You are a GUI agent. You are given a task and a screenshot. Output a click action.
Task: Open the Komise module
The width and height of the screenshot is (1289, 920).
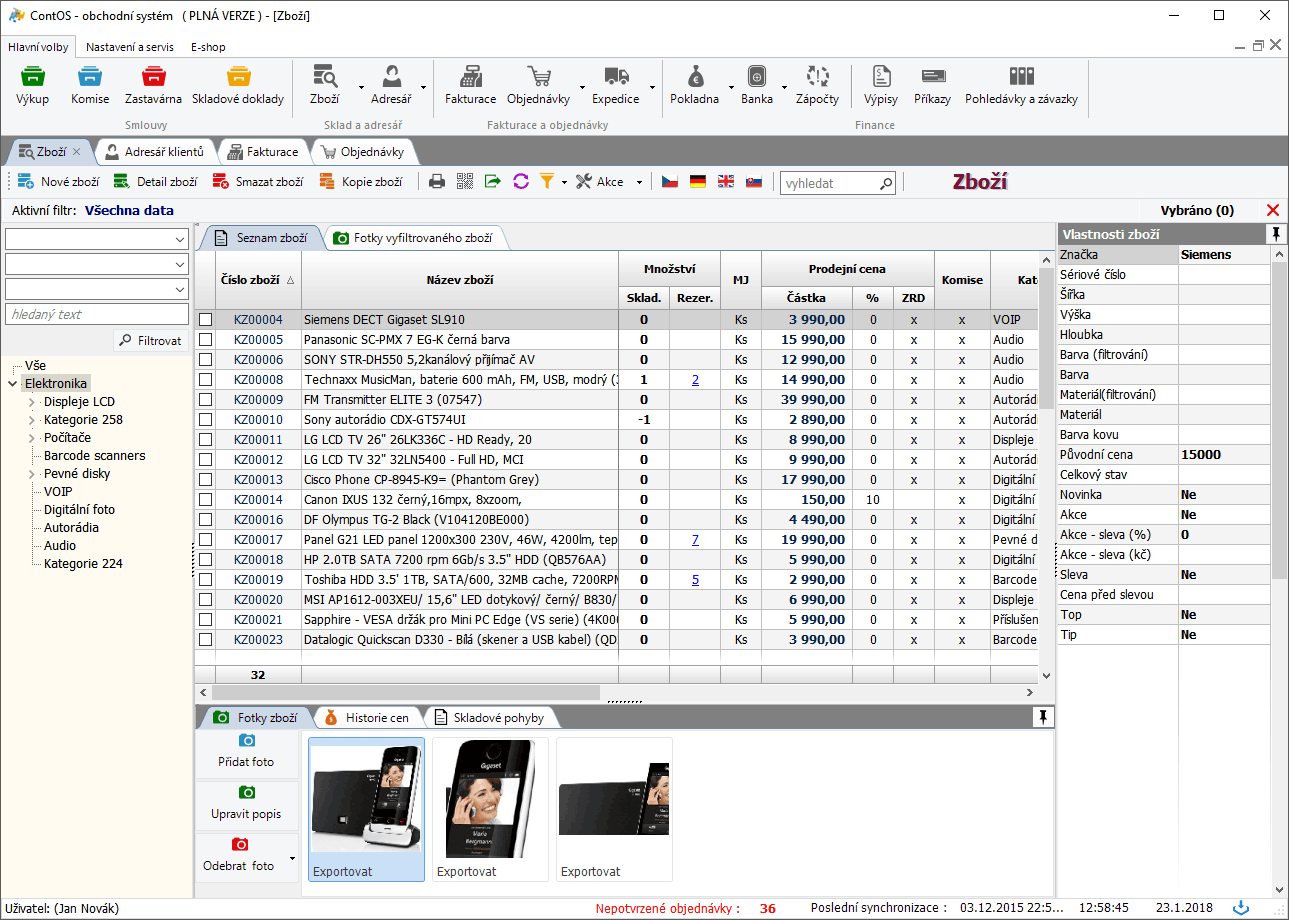(90, 85)
